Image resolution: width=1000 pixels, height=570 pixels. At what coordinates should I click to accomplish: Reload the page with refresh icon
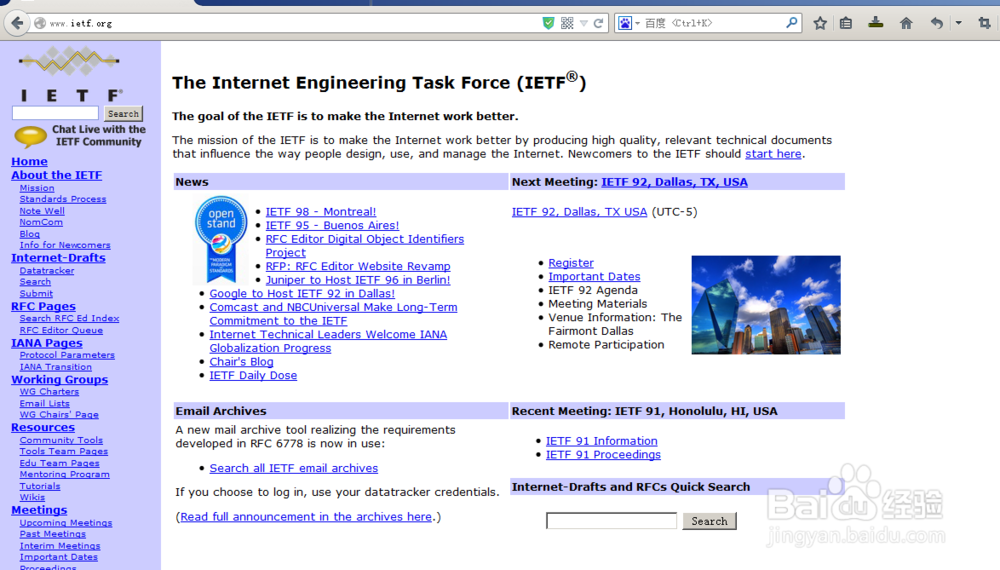(x=598, y=24)
